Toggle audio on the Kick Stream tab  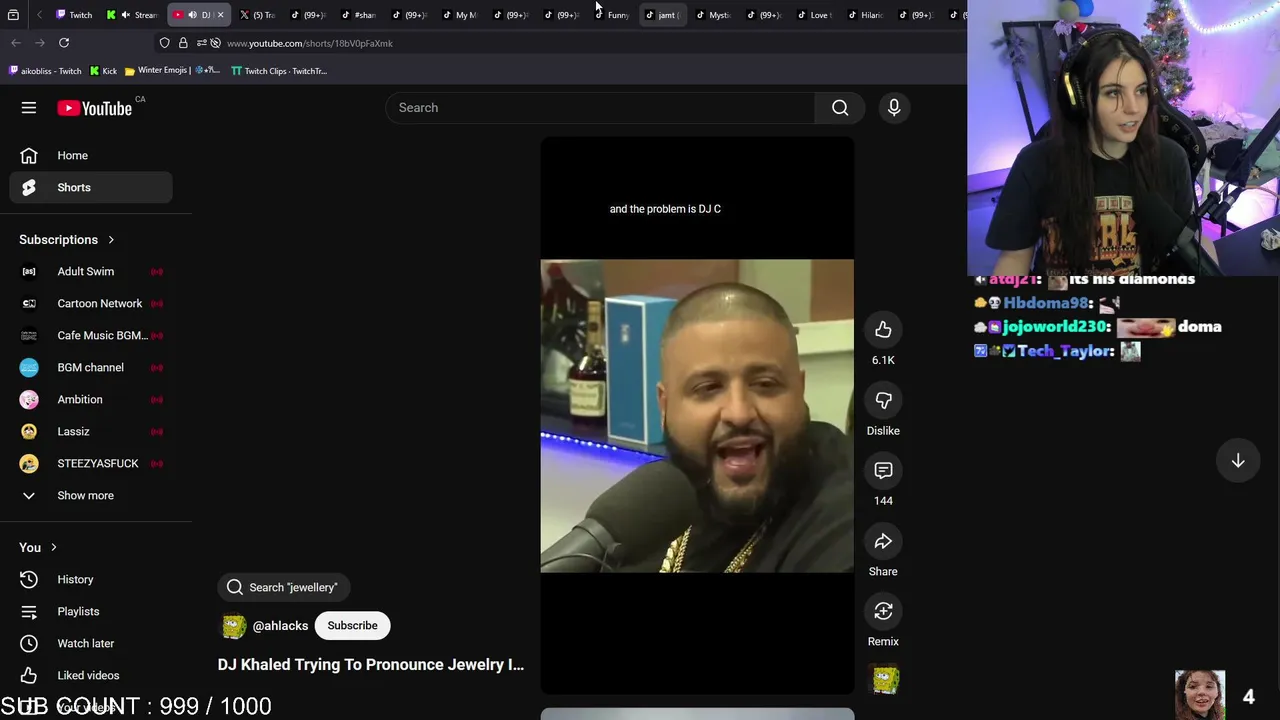(x=125, y=15)
